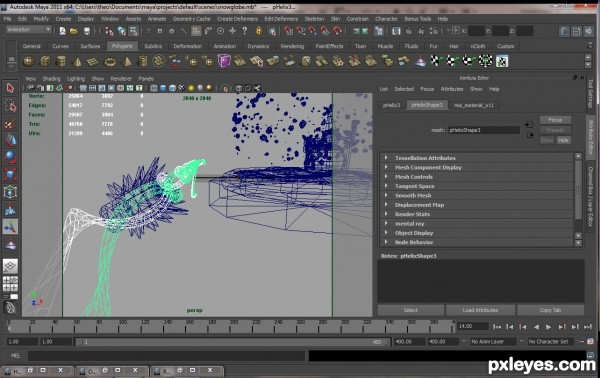Create a polygon cube from shelf
600x378 pixels.
tap(45, 61)
